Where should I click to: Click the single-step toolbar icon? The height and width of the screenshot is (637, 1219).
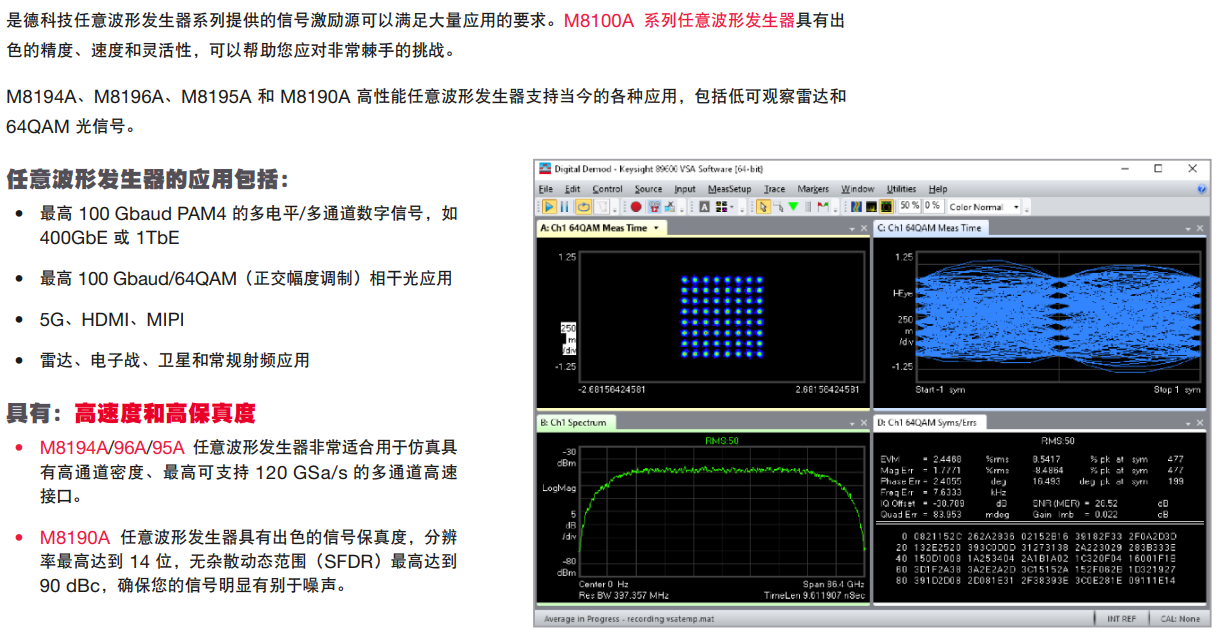coord(601,207)
